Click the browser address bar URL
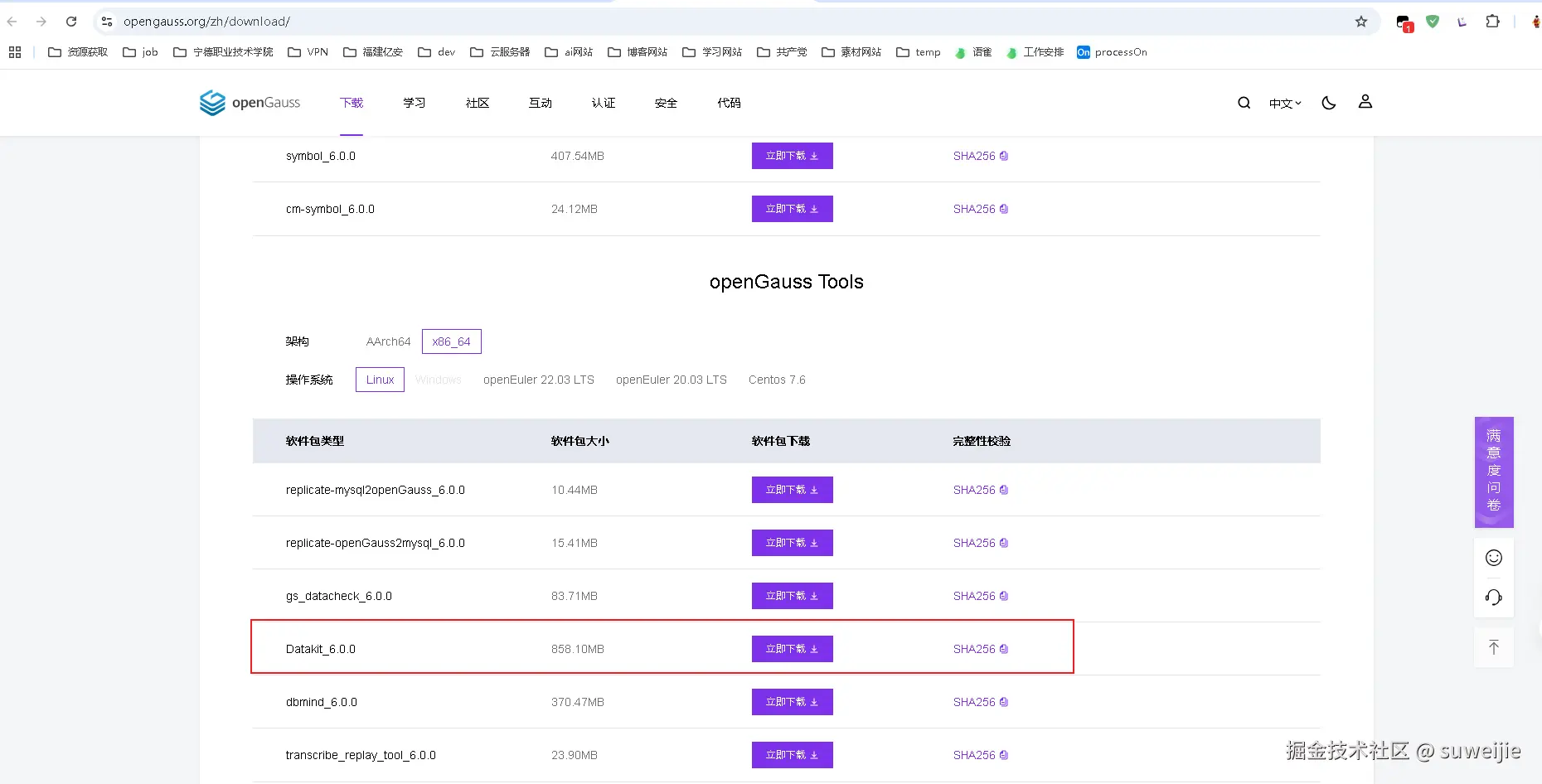The height and width of the screenshot is (784, 1542). (x=206, y=22)
